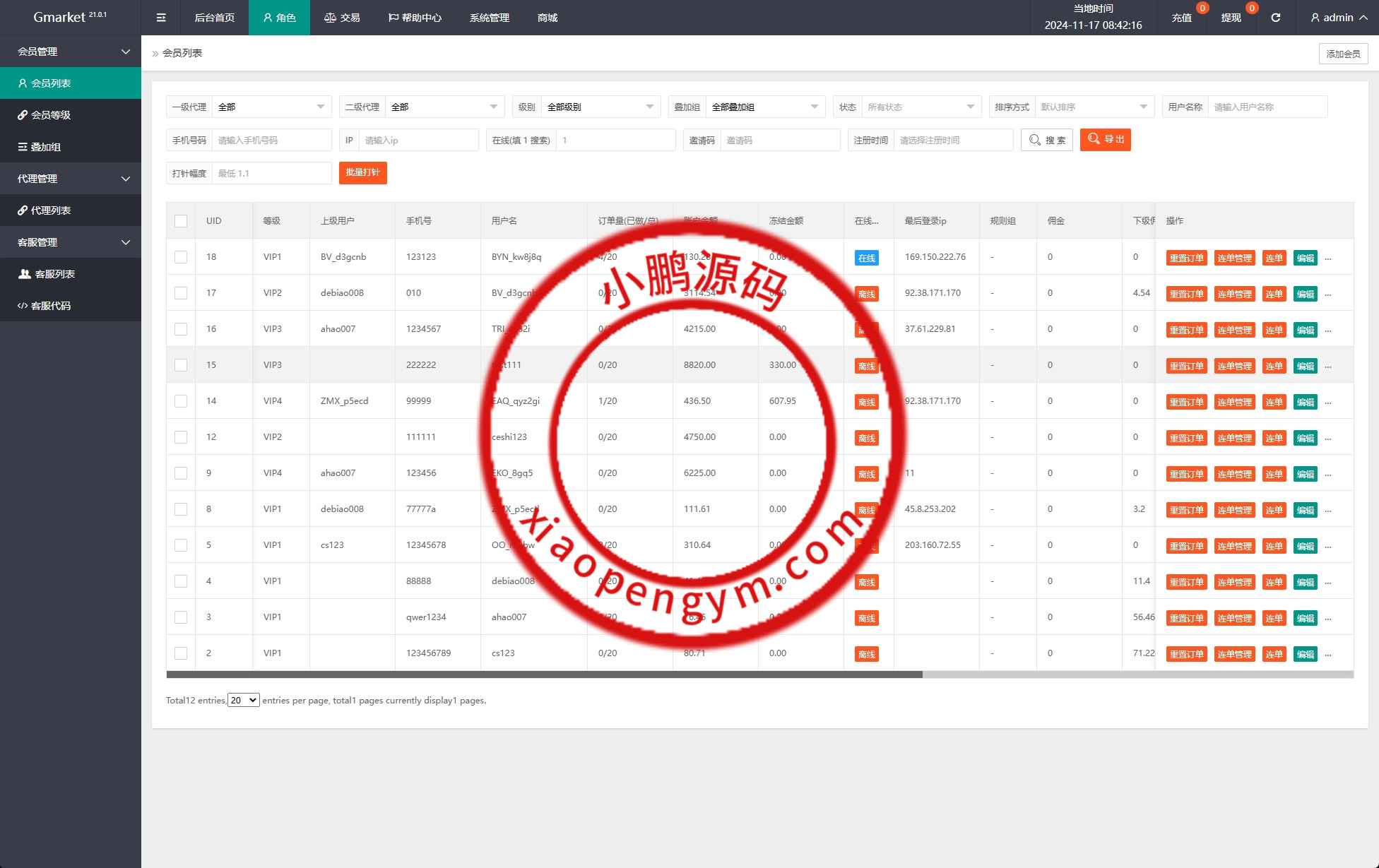This screenshot has height=868, width=1379.
Task: Click the hamburger menu collapse icon
Action: click(x=161, y=18)
